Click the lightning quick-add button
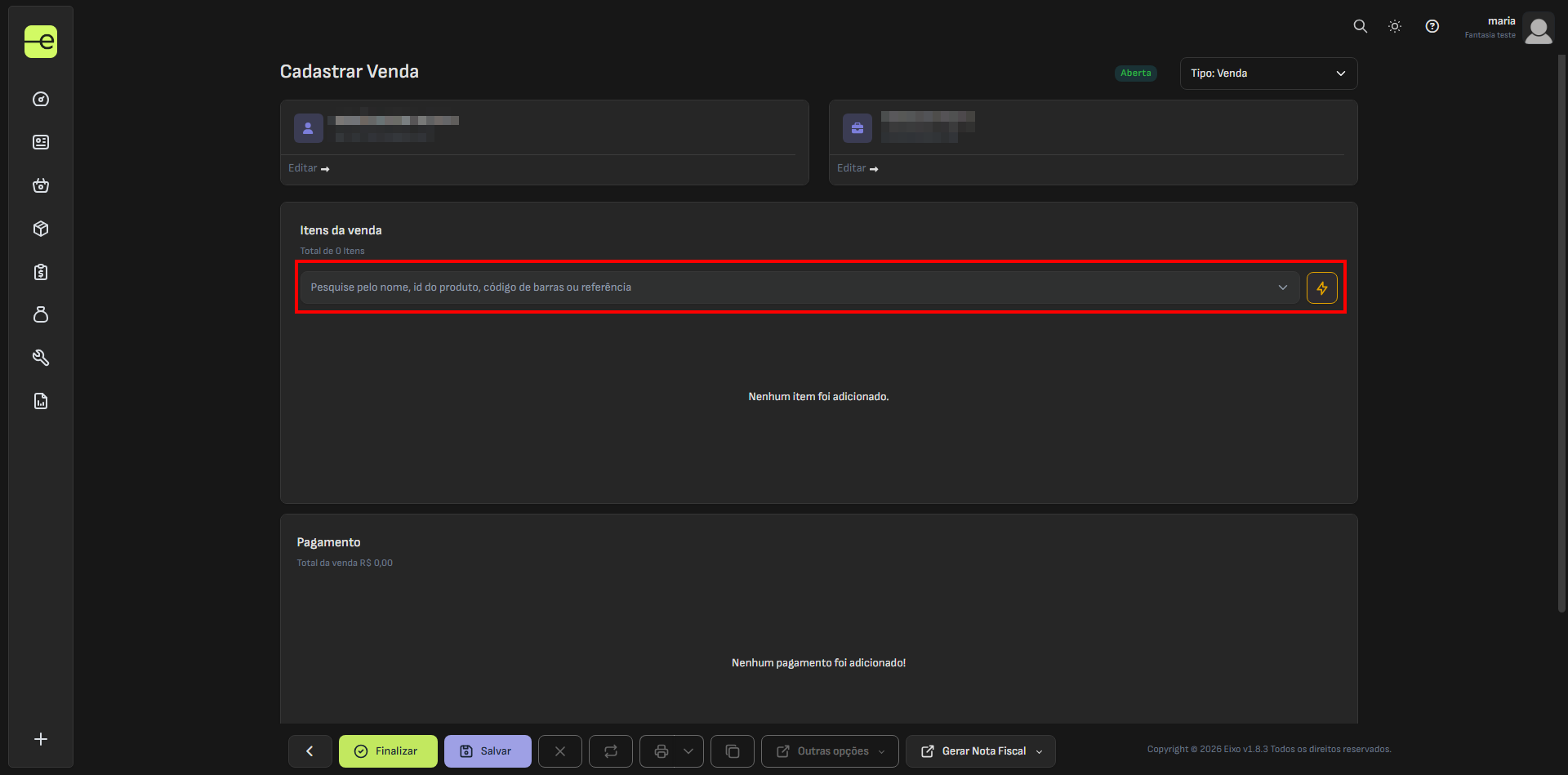 pyautogui.click(x=1321, y=287)
